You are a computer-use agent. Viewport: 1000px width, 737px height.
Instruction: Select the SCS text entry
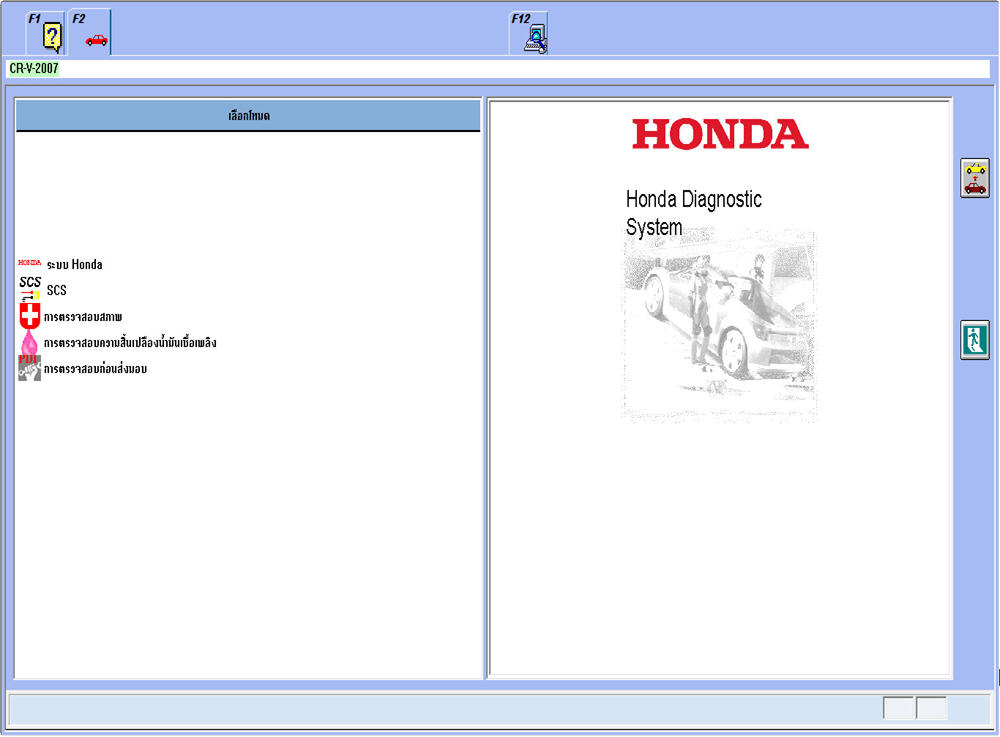[x=57, y=290]
